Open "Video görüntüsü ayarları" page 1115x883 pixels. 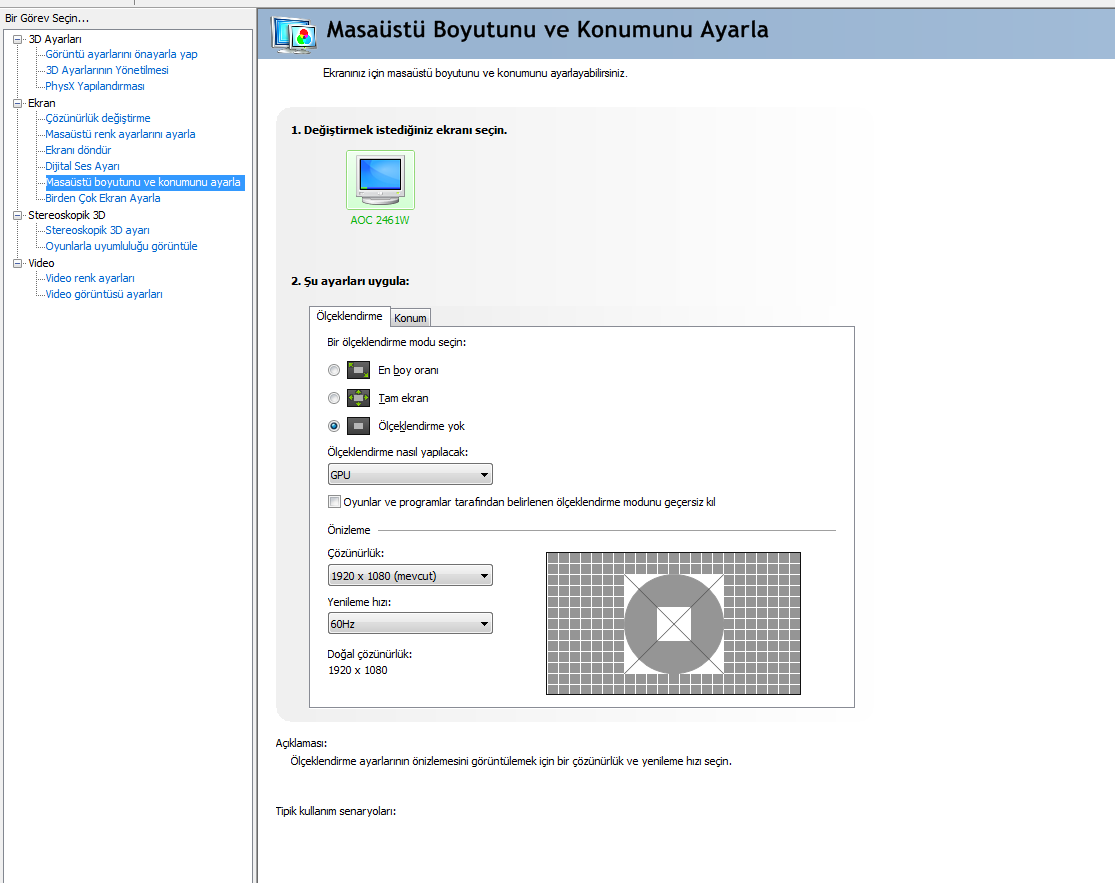click(x=104, y=294)
